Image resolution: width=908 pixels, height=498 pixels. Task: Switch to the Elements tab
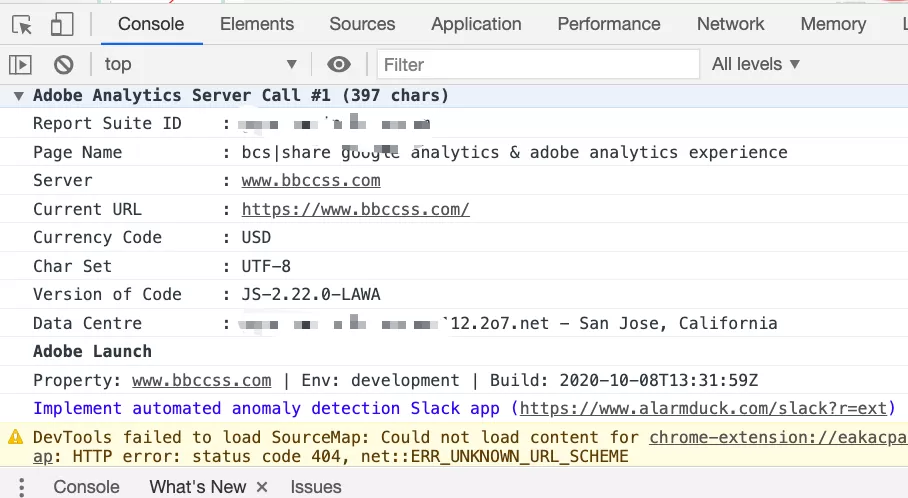click(257, 24)
